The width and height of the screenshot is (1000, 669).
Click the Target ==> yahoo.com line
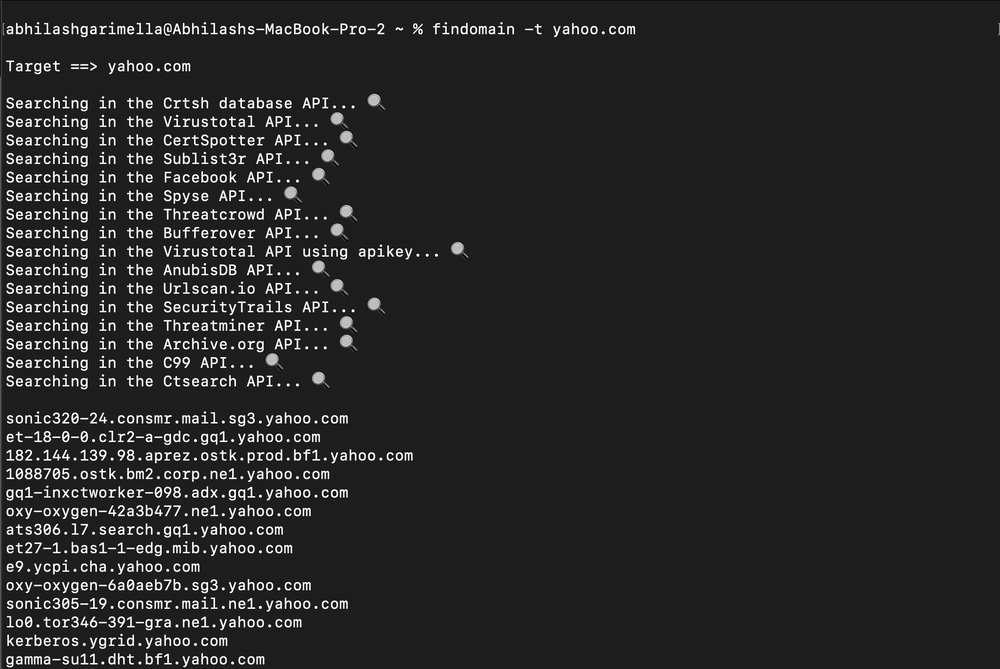(98, 66)
